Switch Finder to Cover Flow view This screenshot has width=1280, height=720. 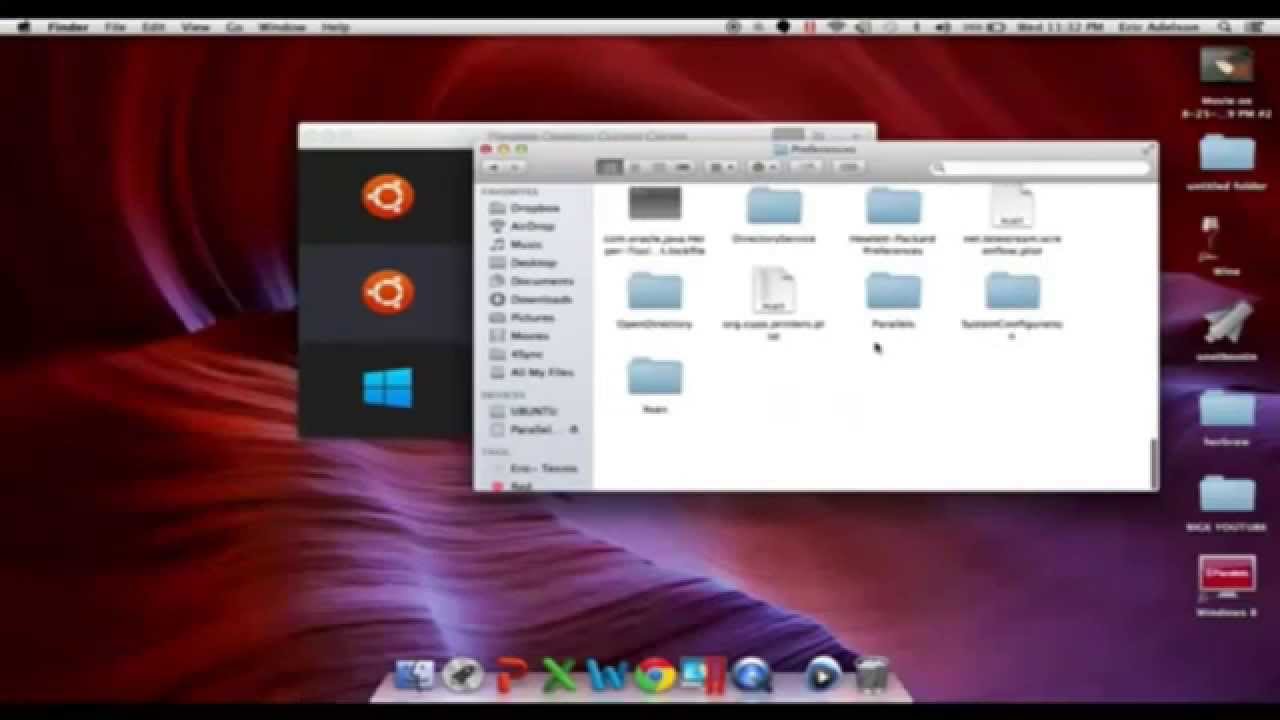[683, 167]
